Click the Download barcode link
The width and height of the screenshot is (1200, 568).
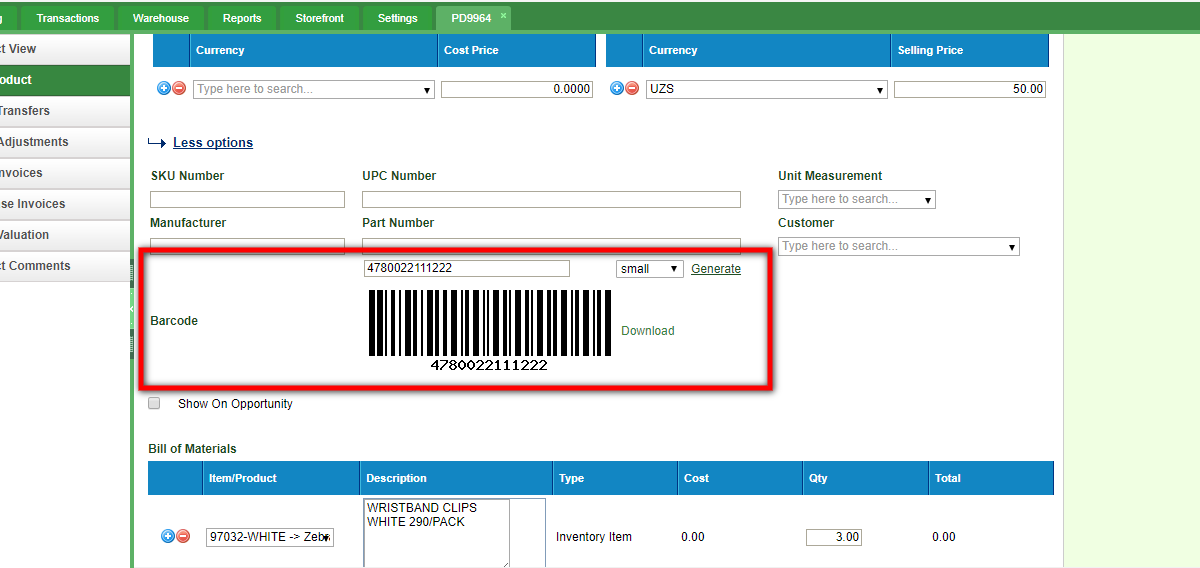click(x=648, y=331)
